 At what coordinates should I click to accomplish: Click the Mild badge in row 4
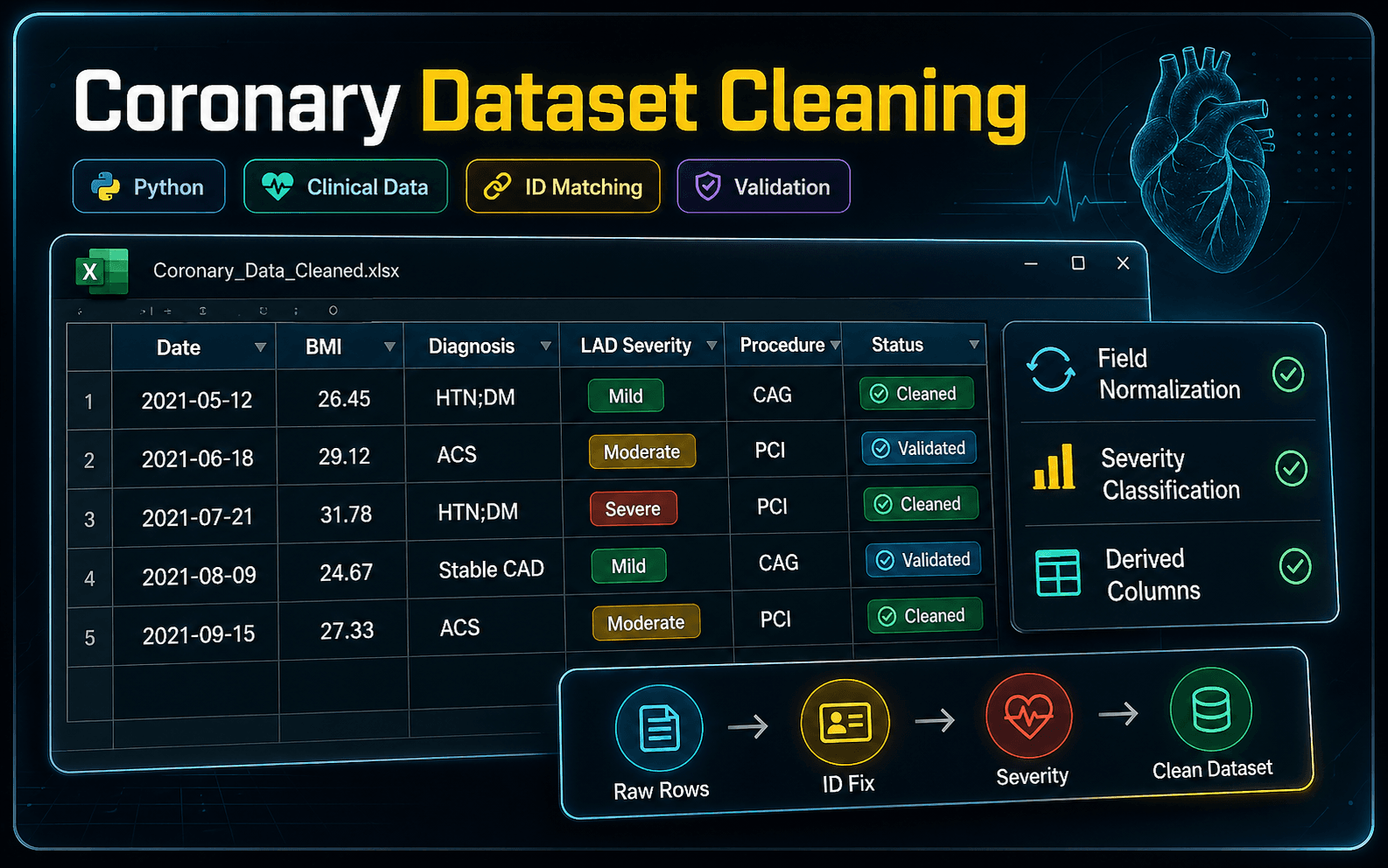pos(628,565)
